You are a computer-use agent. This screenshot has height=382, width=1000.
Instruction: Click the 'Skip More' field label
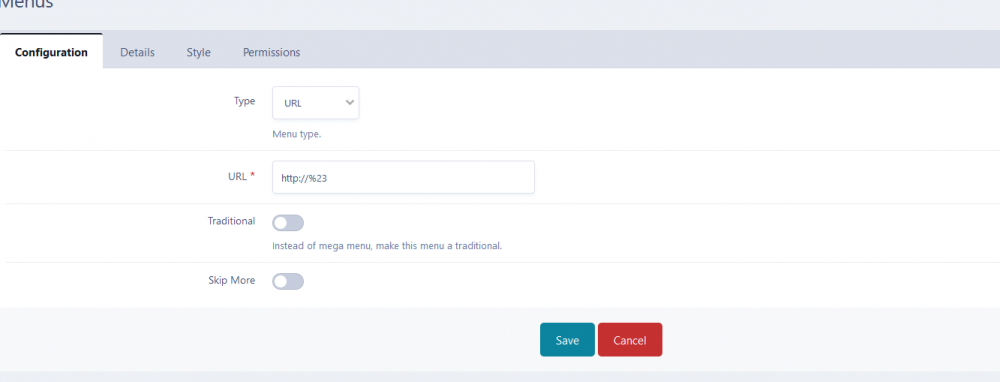232,280
